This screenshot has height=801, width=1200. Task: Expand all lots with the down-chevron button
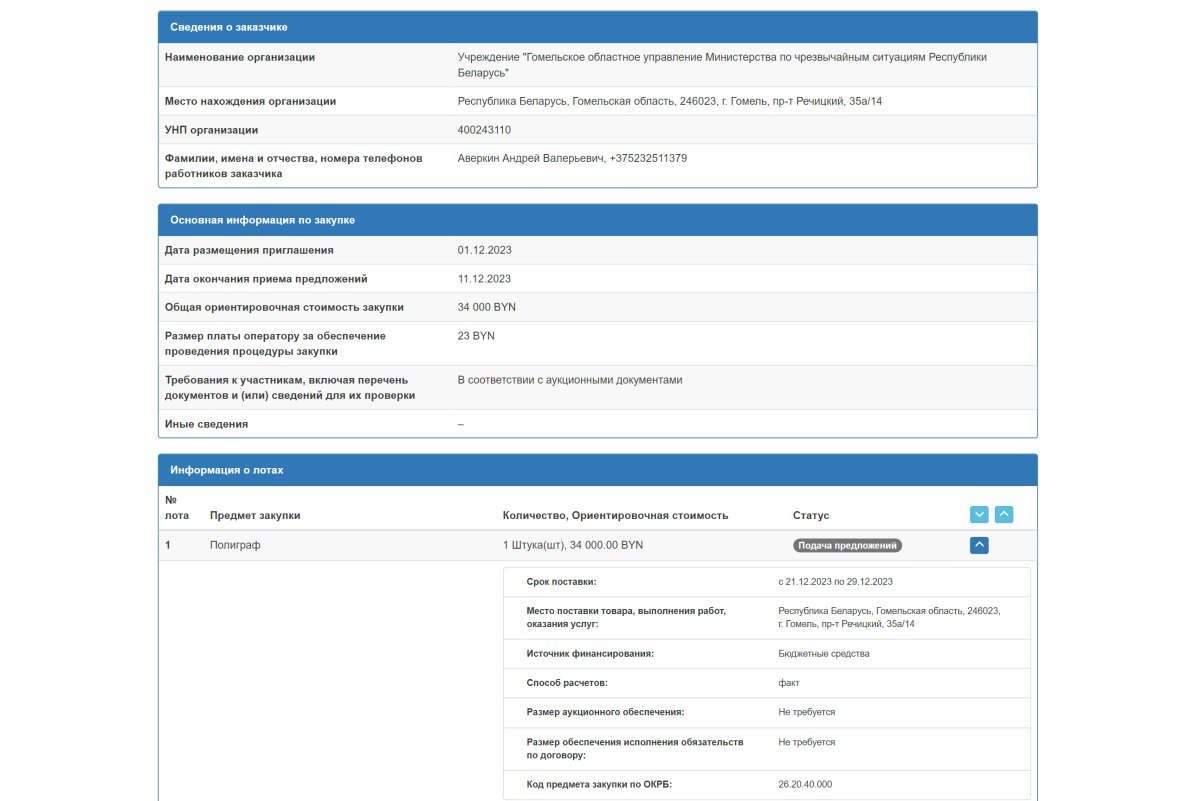[980, 514]
